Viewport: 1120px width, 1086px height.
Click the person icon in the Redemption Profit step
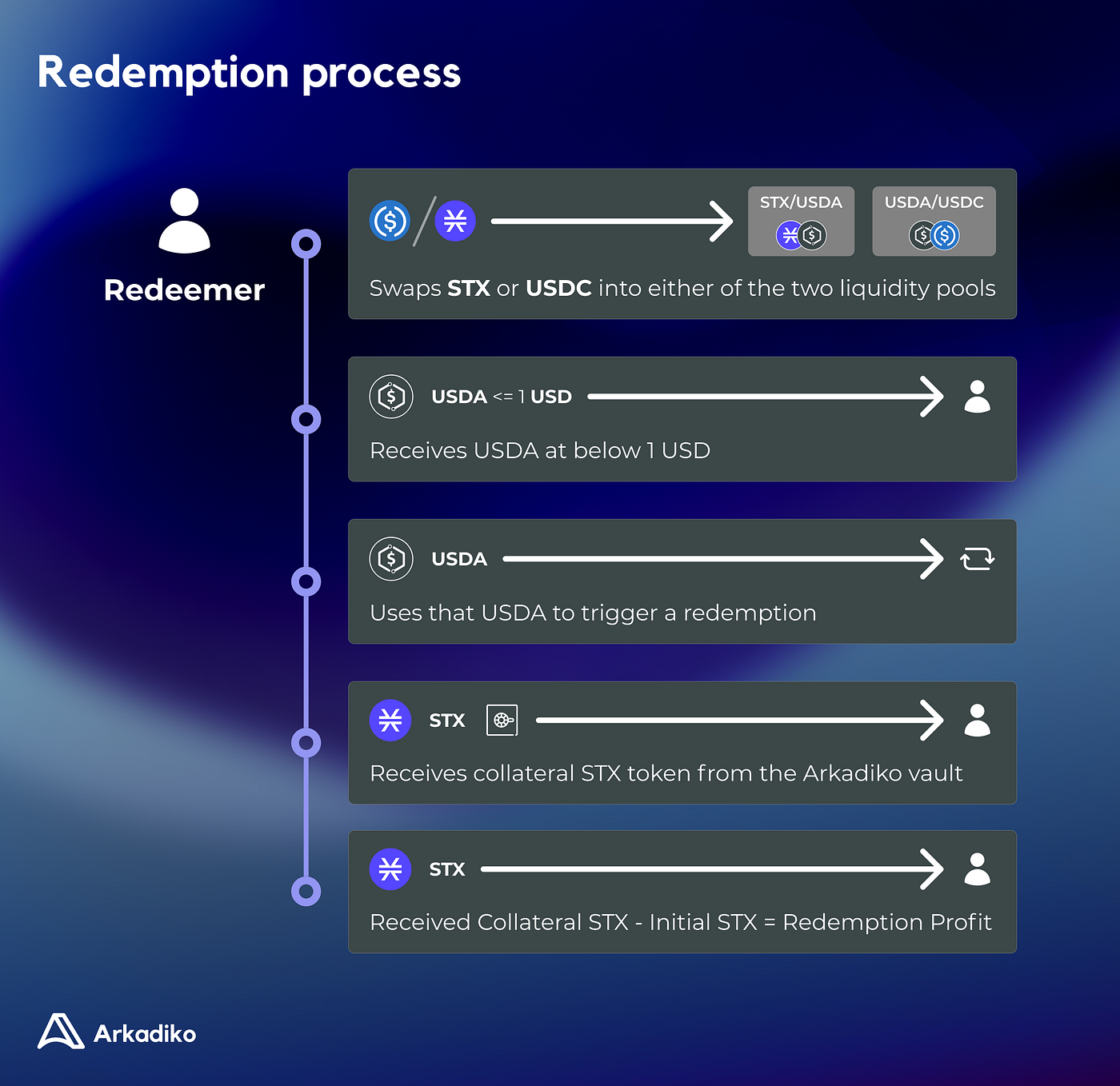pos(977,869)
